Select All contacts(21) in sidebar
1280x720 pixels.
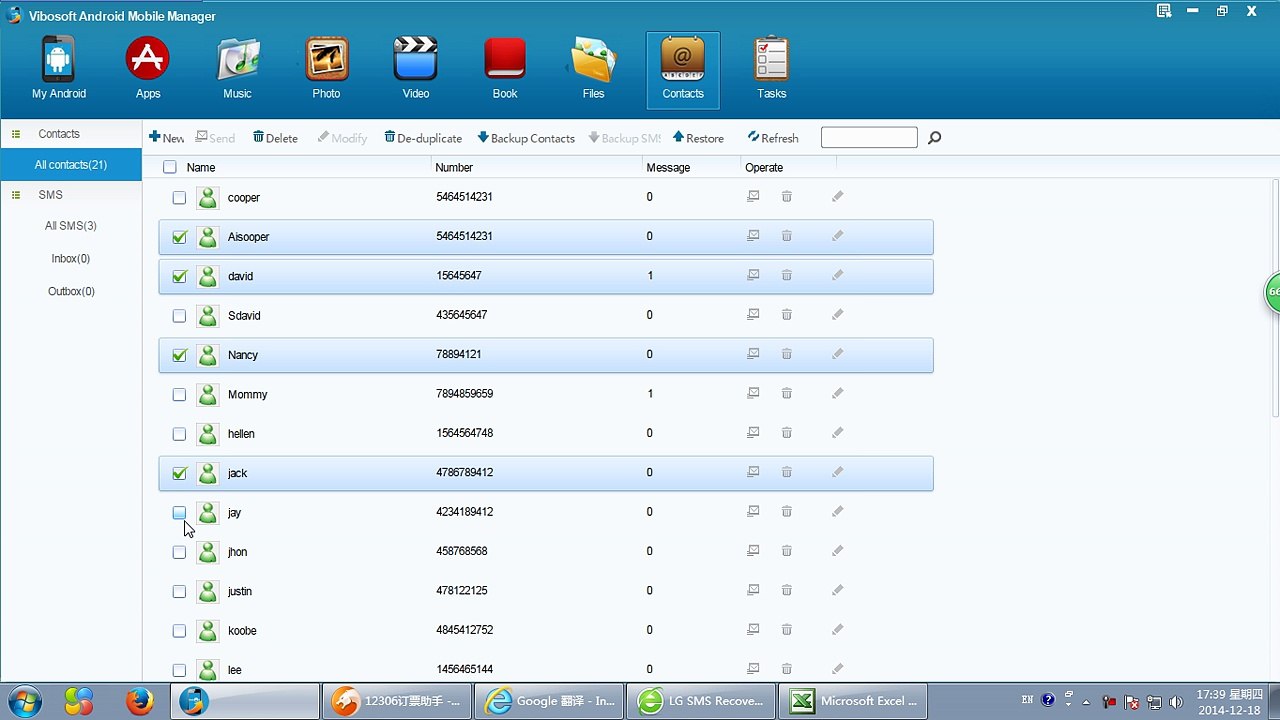pos(71,165)
